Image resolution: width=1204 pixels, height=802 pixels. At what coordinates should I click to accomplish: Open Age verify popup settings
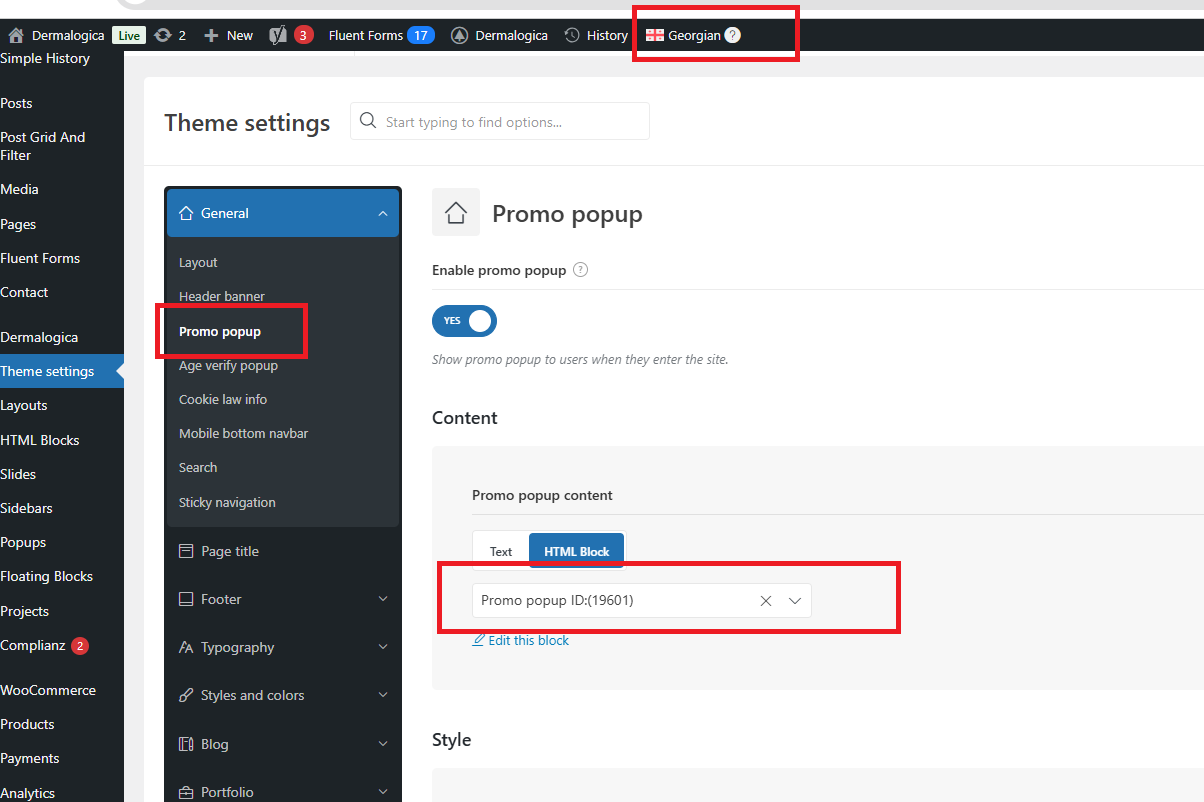(x=228, y=365)
